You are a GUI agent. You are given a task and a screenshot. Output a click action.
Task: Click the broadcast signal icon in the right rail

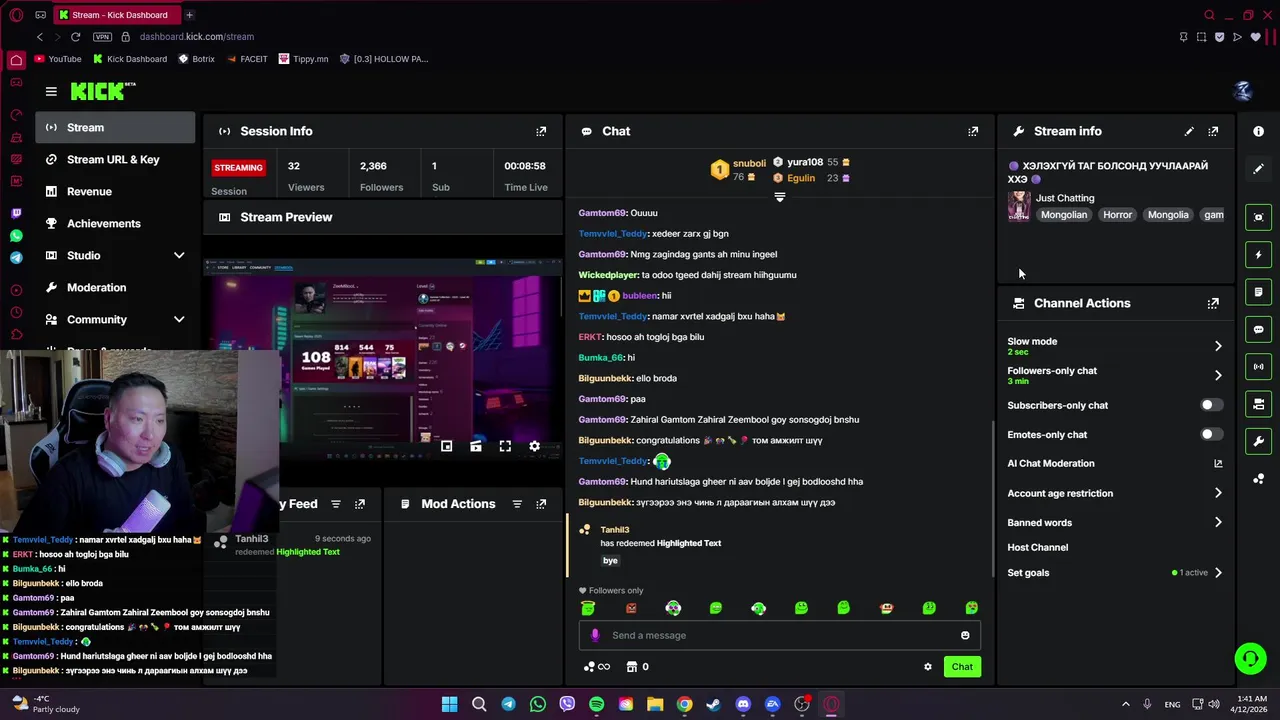pyautogui.click(x=1258, y=367)
